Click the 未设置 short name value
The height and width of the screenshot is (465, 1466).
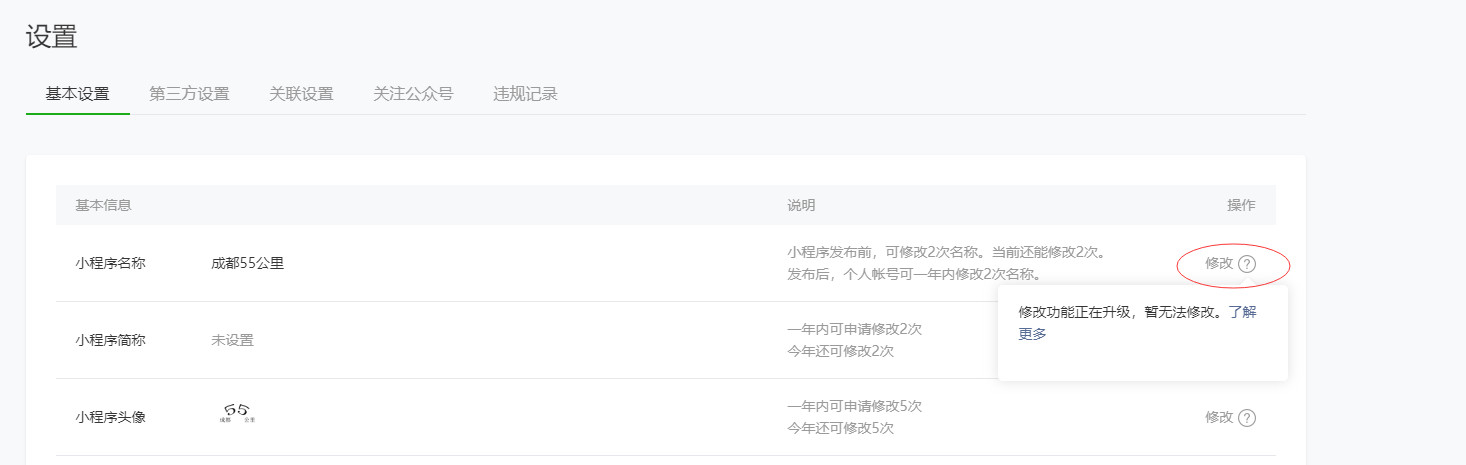point(232,340)
